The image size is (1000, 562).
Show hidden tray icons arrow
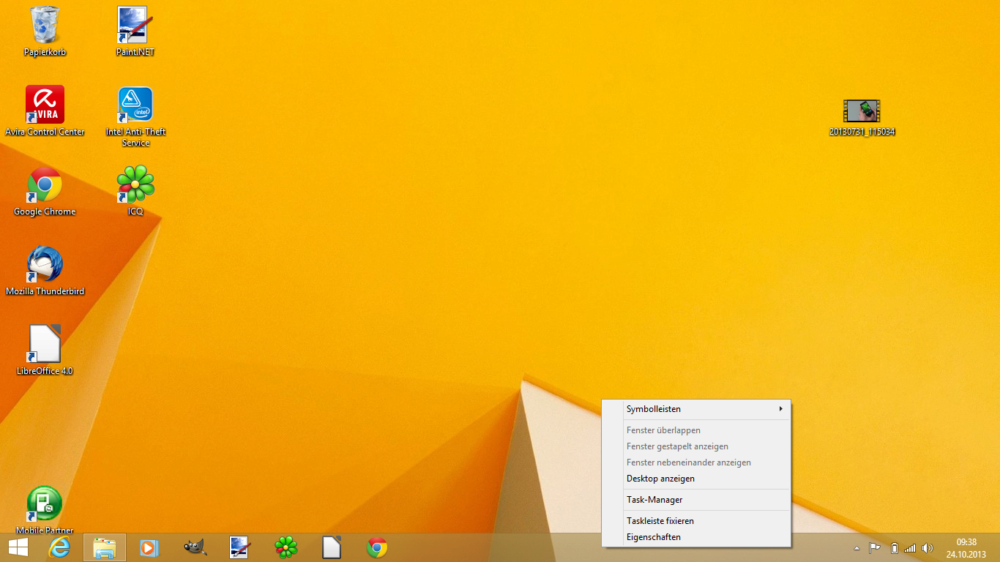pos(857,548)
